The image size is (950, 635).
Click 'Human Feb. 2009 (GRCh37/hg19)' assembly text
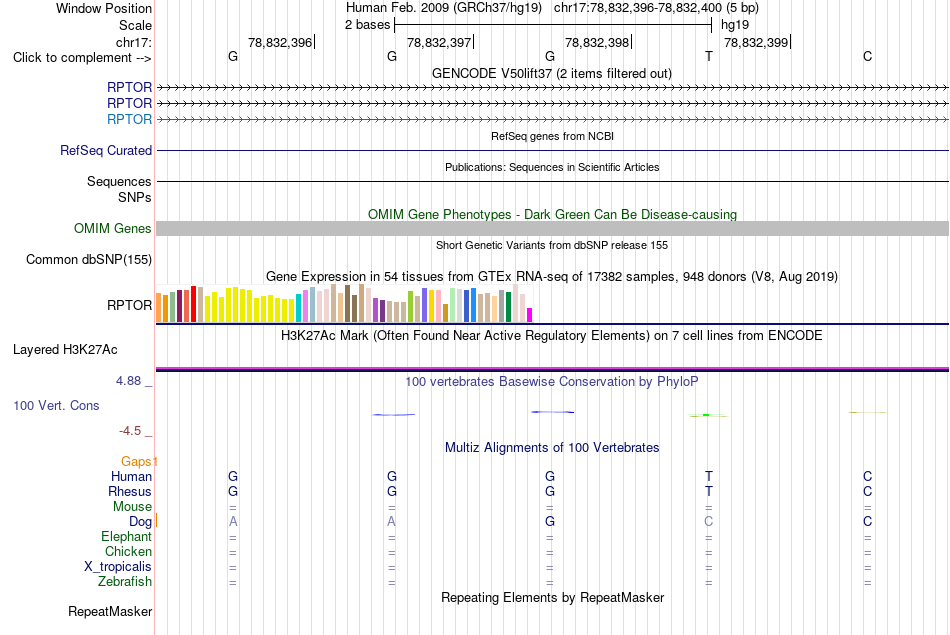pos(443,8)
